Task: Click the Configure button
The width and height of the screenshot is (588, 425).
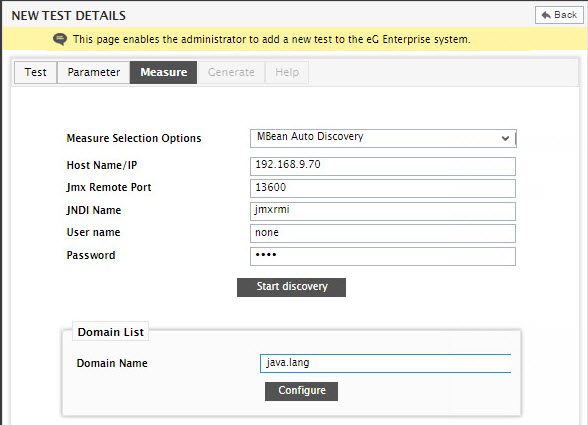Action: click(x=302, y=391)
